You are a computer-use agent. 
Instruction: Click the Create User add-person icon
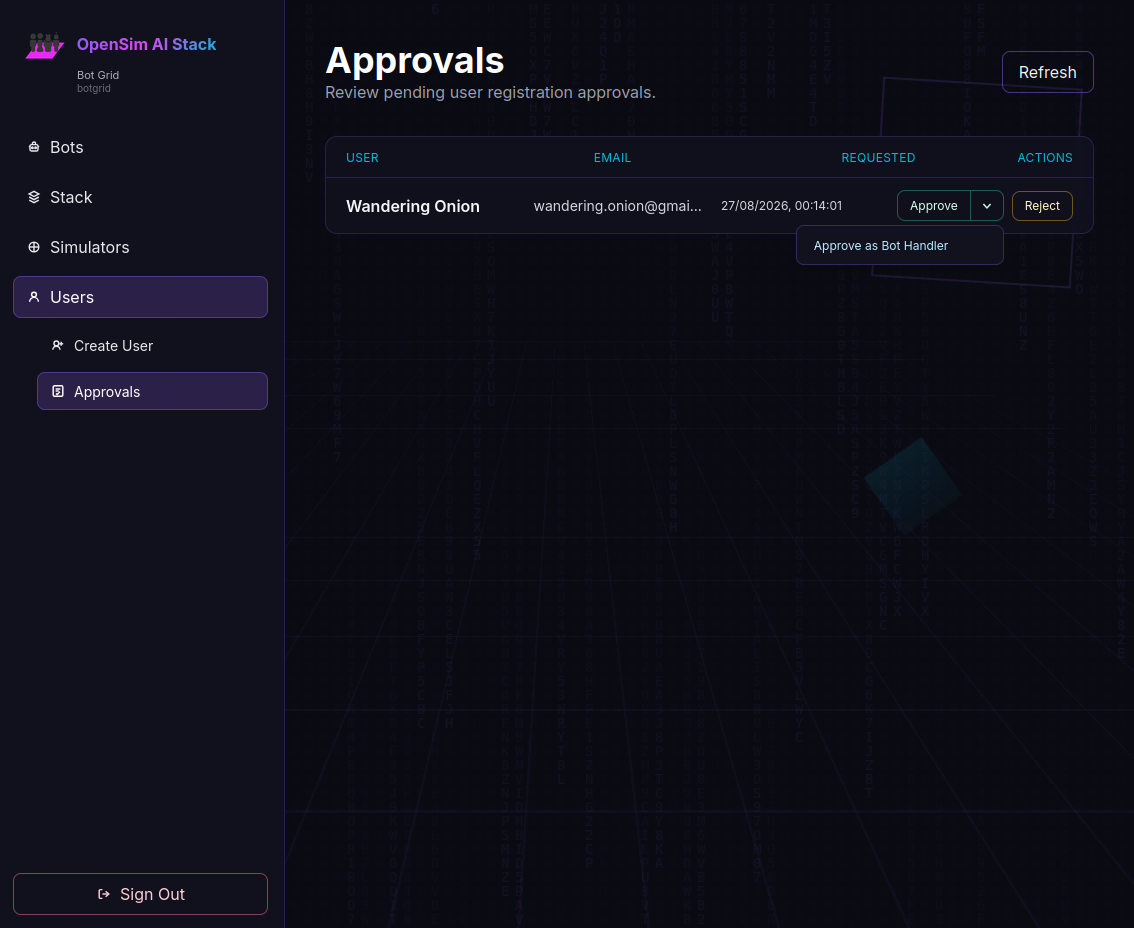click(58, 345)
